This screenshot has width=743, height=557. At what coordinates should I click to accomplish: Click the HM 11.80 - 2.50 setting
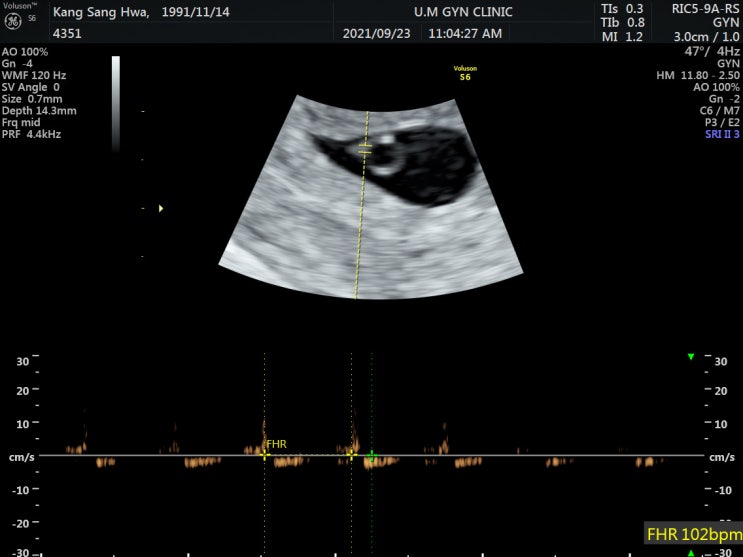(698, 75)
